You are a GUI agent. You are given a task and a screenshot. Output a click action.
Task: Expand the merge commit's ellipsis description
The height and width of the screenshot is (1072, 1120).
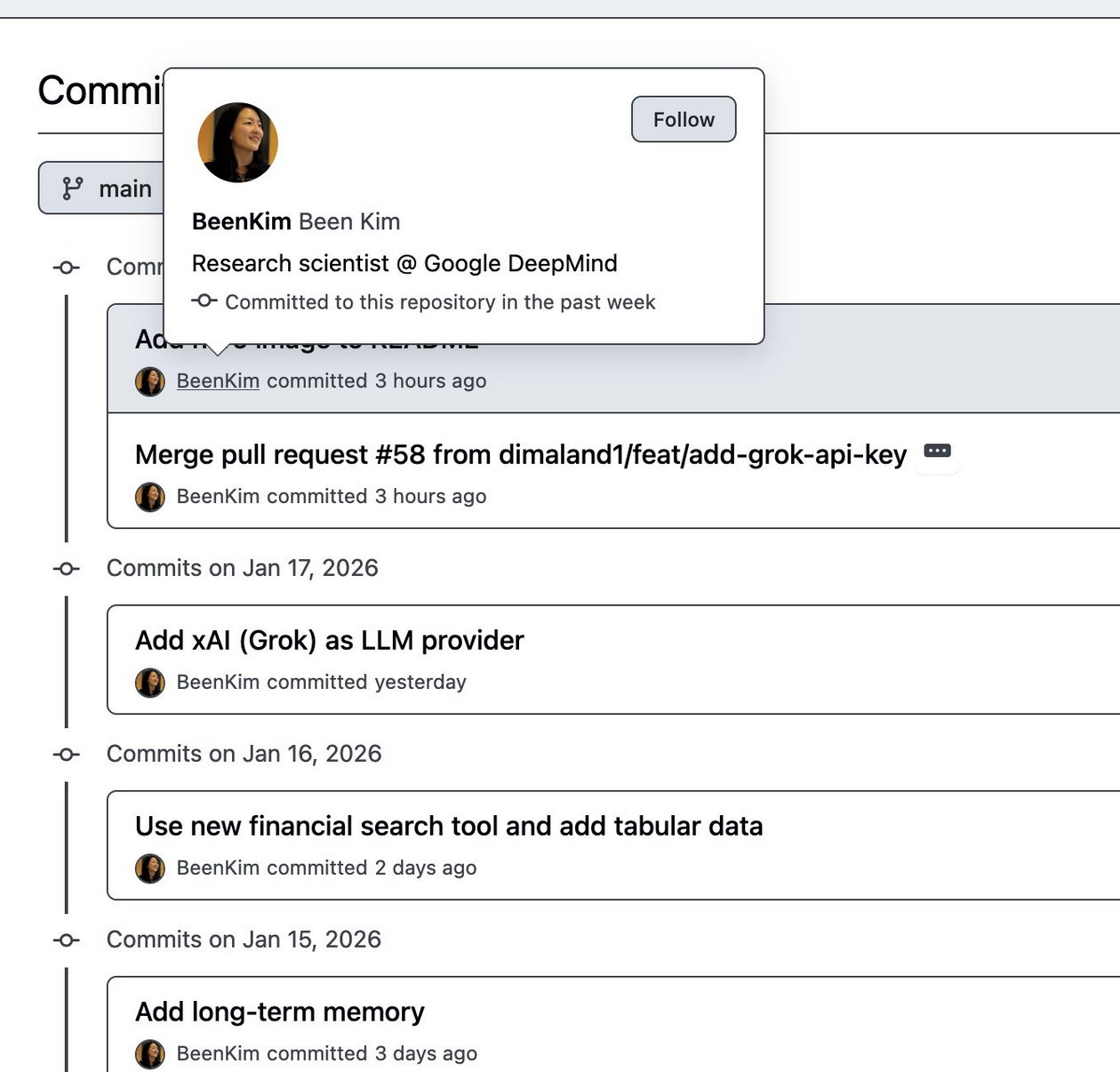pyautogui.click(x=937, y=451)
